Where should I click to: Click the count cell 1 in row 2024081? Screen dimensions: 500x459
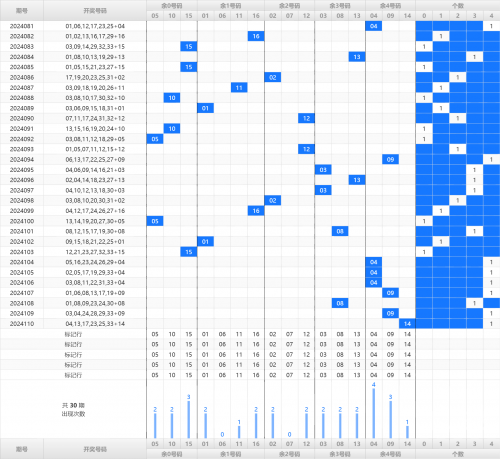[x=491, y=26]
